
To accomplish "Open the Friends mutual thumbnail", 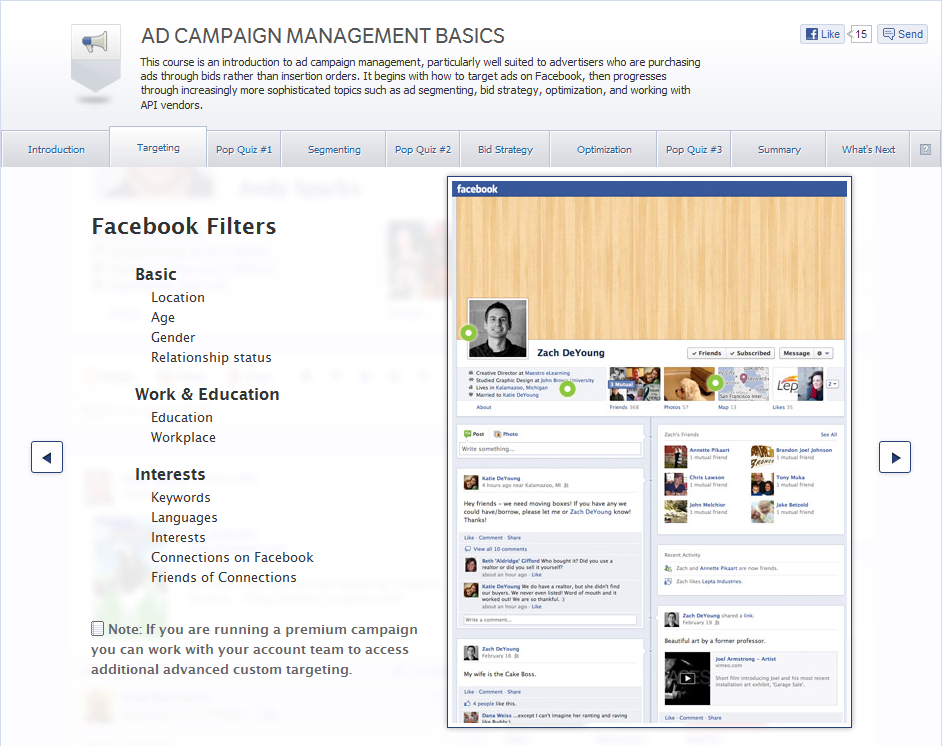I will [635, 384].
